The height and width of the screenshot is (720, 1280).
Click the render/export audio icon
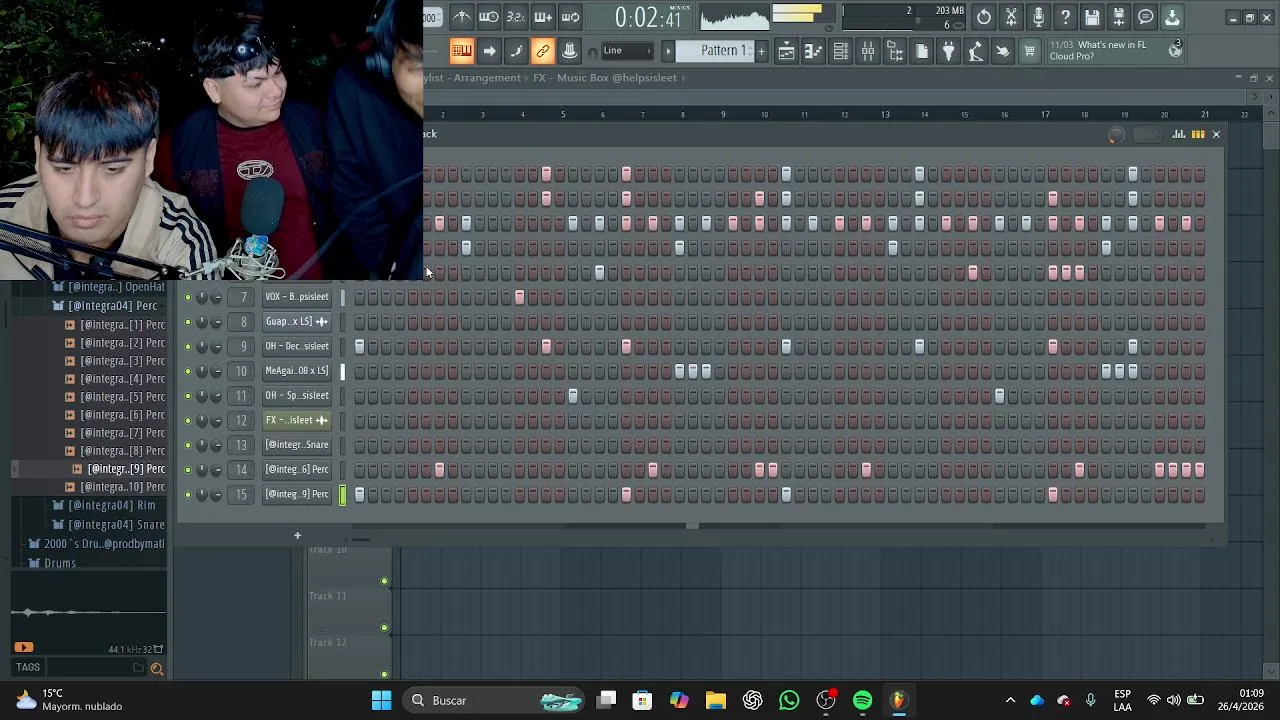point(1119,17)
